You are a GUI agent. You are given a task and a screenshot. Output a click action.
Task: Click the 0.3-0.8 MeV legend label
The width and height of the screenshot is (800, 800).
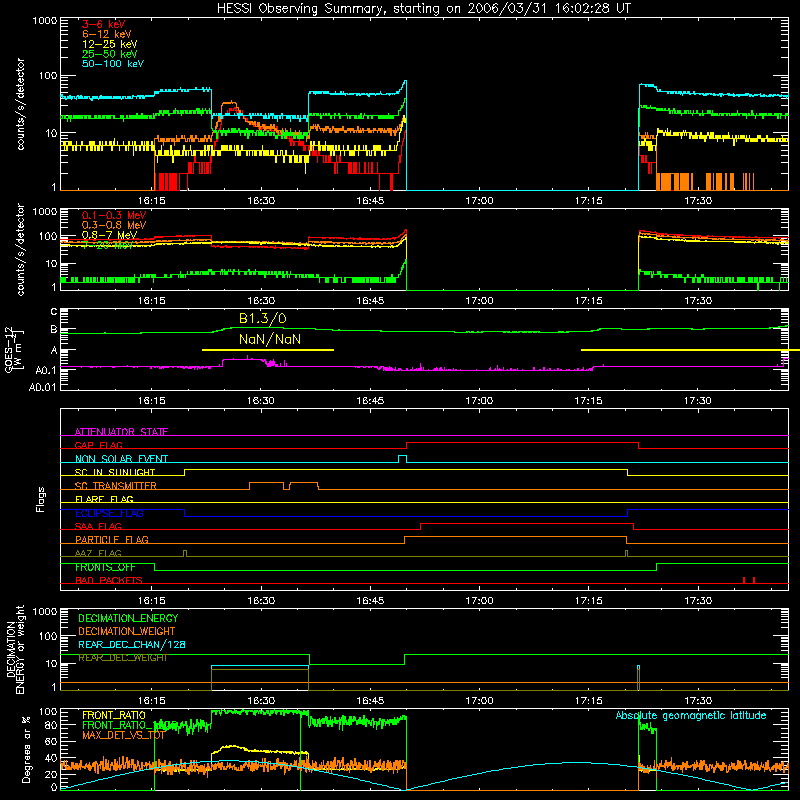click(114, 225)
